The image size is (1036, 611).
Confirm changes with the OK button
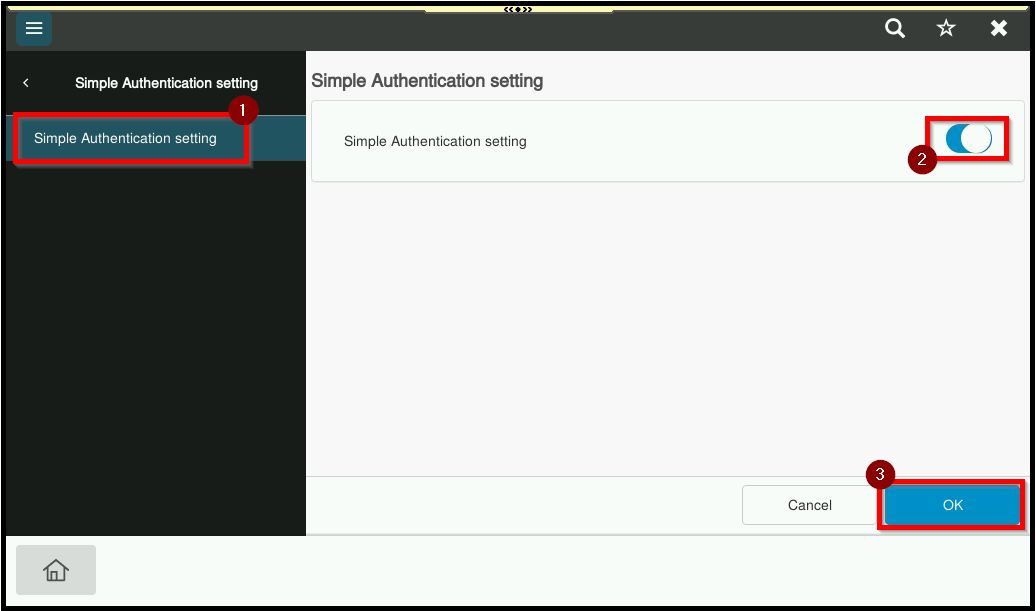pyautogui.click(x=952, y=505)
